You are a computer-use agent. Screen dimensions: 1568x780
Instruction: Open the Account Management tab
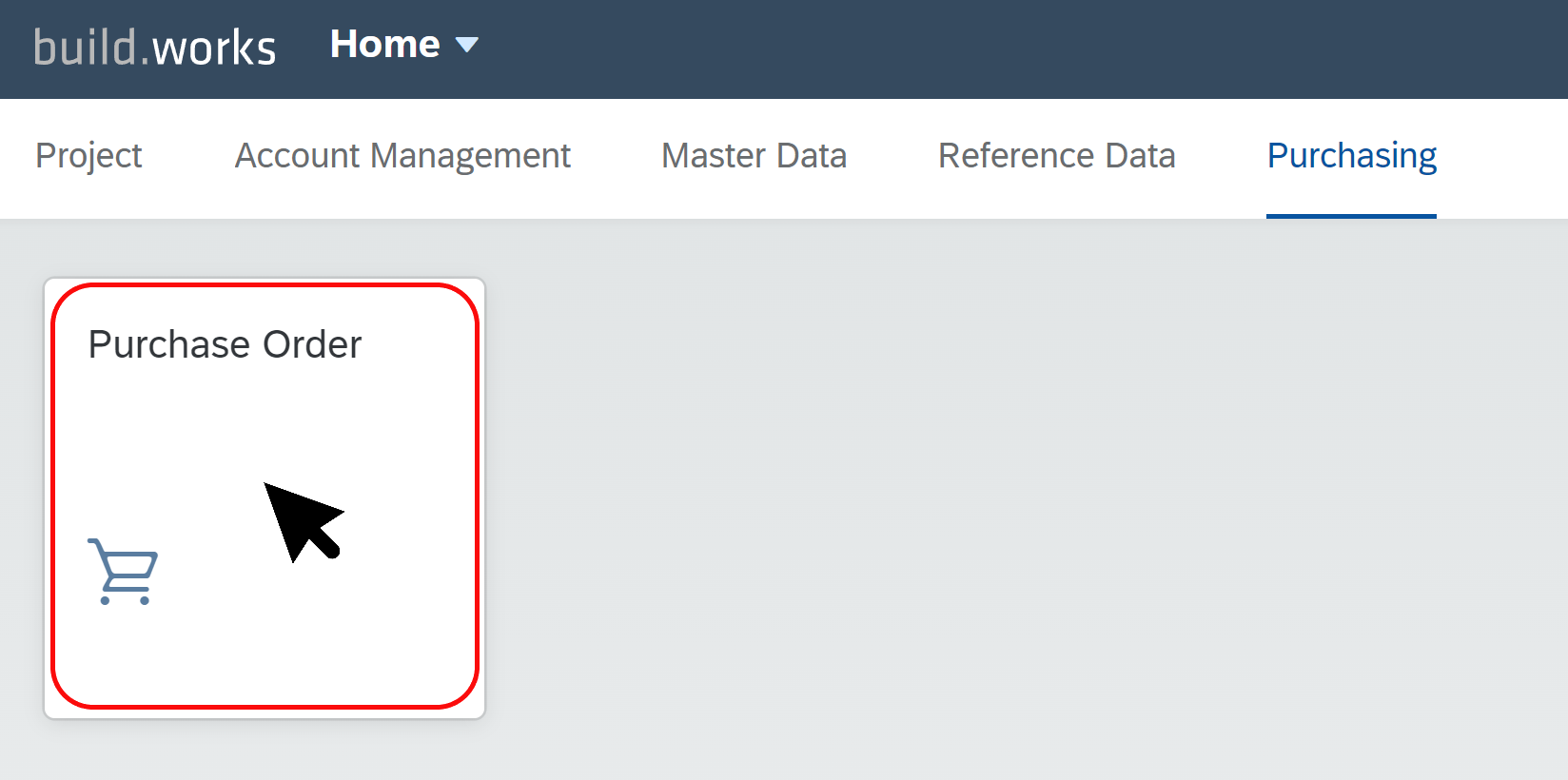pos(402,156)
